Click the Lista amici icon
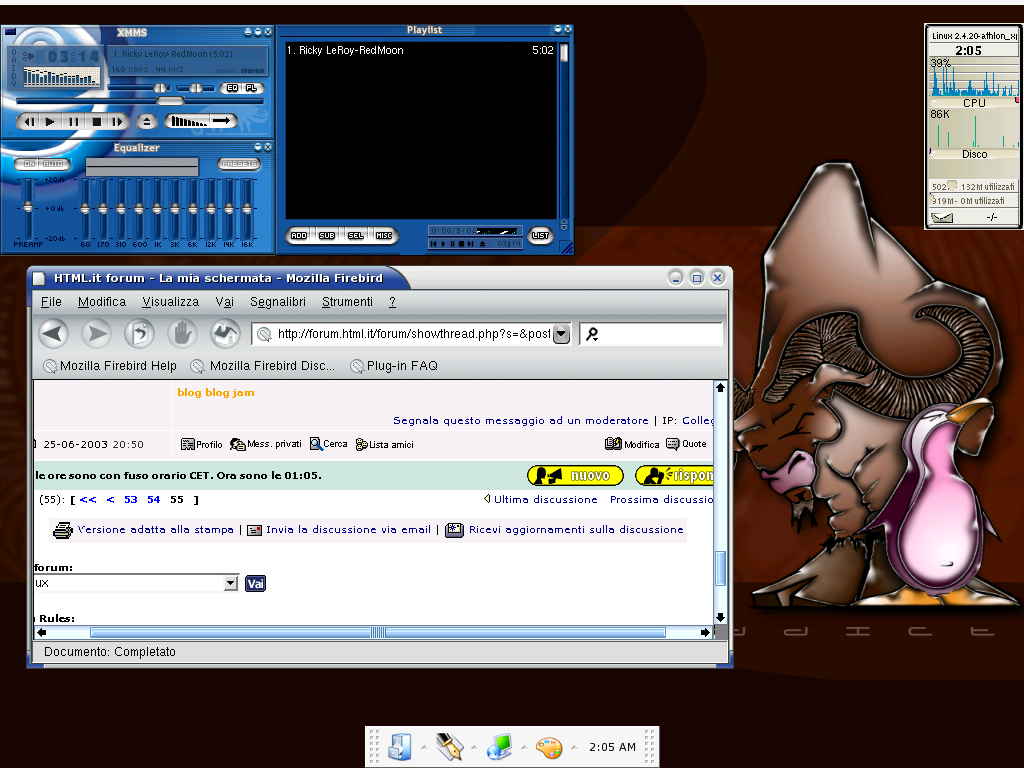This screenshot has height=768, width=1024. (x=385, y=444)
